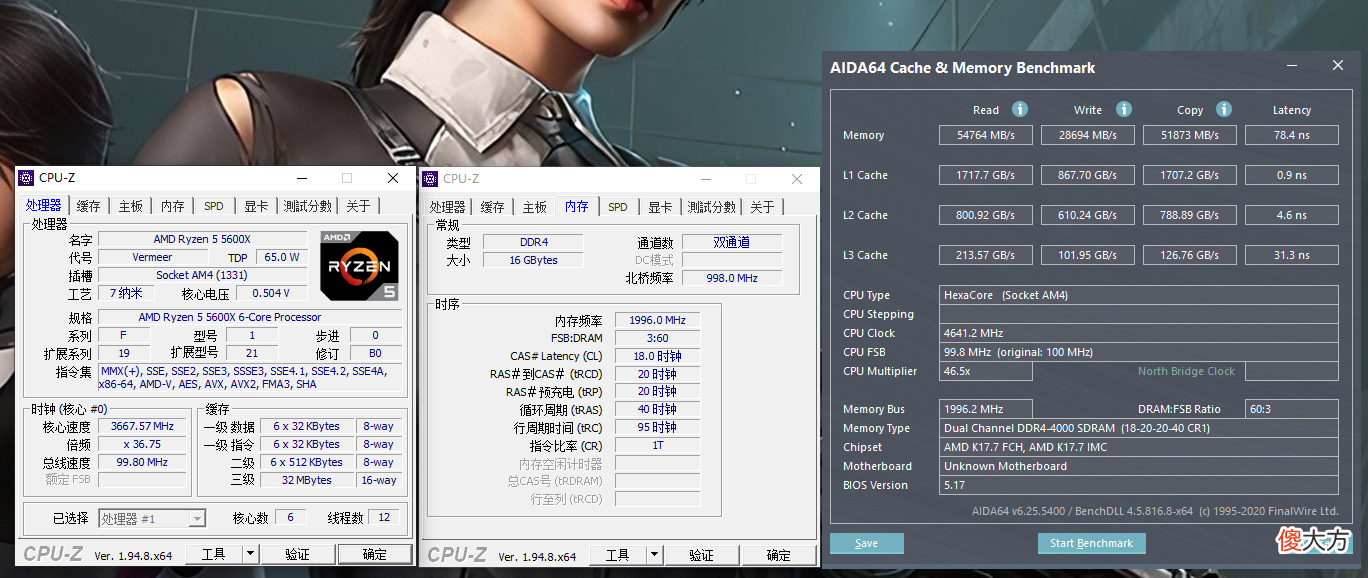Click the Write info icon in AIDA64
The height and width of the screenshot is (578, 1368).
(1124, 109)
